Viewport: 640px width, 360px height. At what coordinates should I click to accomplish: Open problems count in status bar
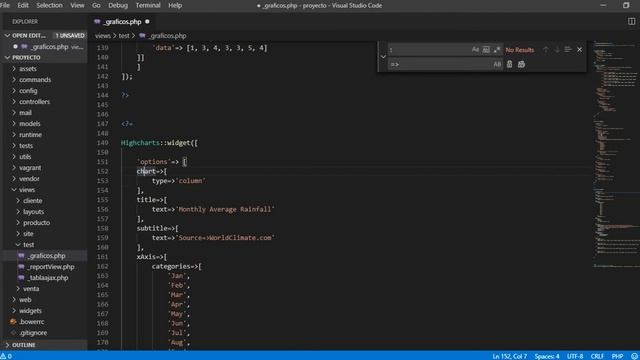[6, 356]
